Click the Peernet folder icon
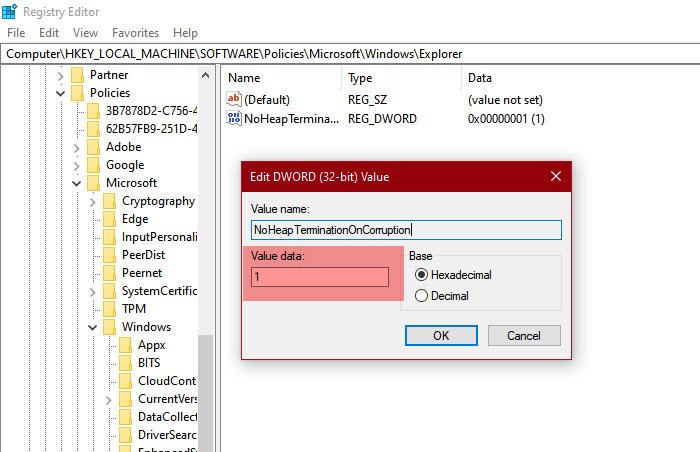Viewport: 700px width, 452px height. click(x=110, y=273)
